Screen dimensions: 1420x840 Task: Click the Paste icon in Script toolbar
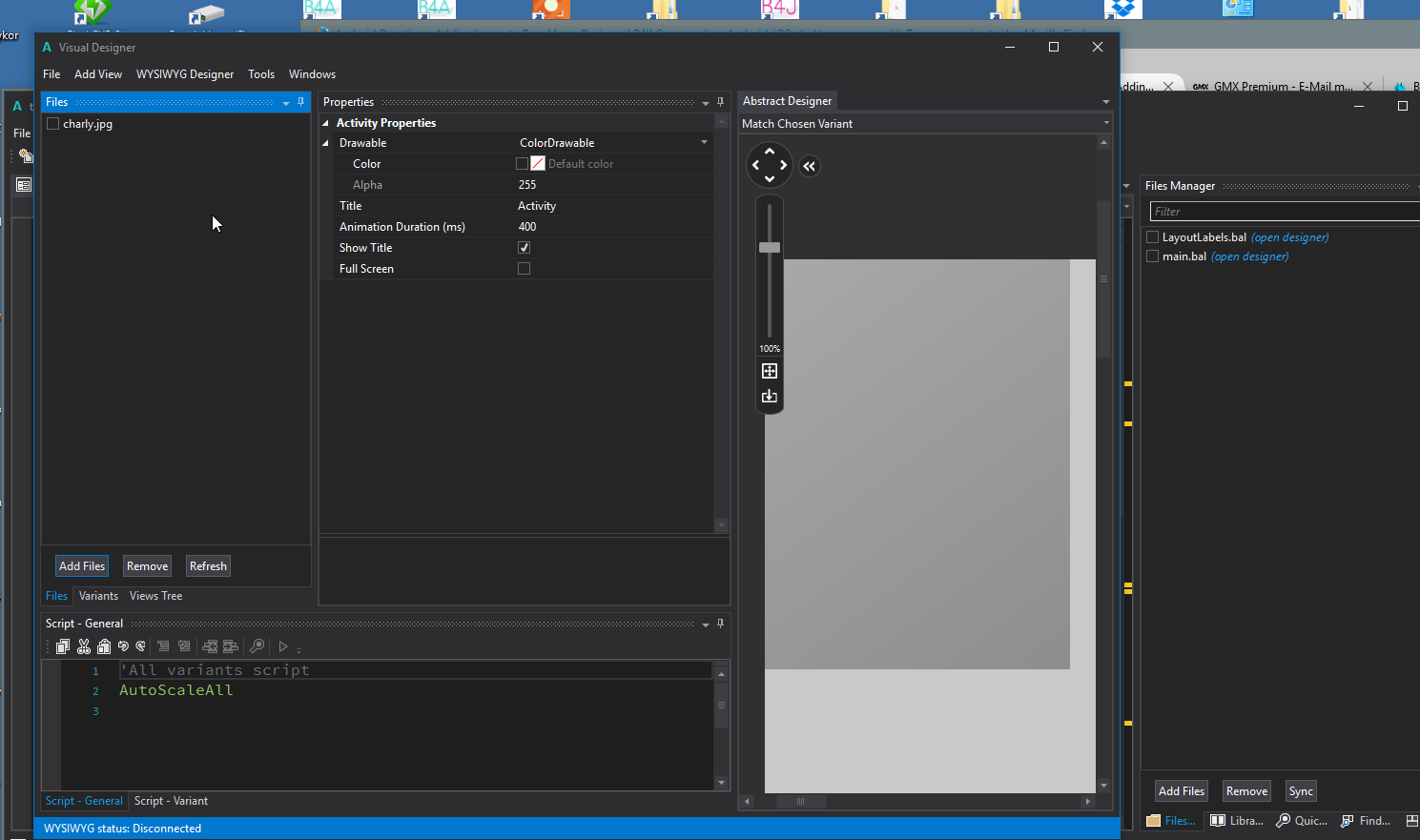pos(104,646)
